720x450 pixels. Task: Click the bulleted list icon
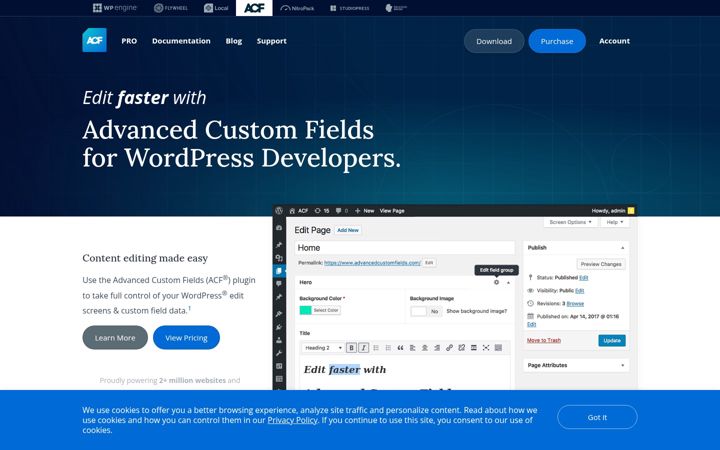[376, 348]
